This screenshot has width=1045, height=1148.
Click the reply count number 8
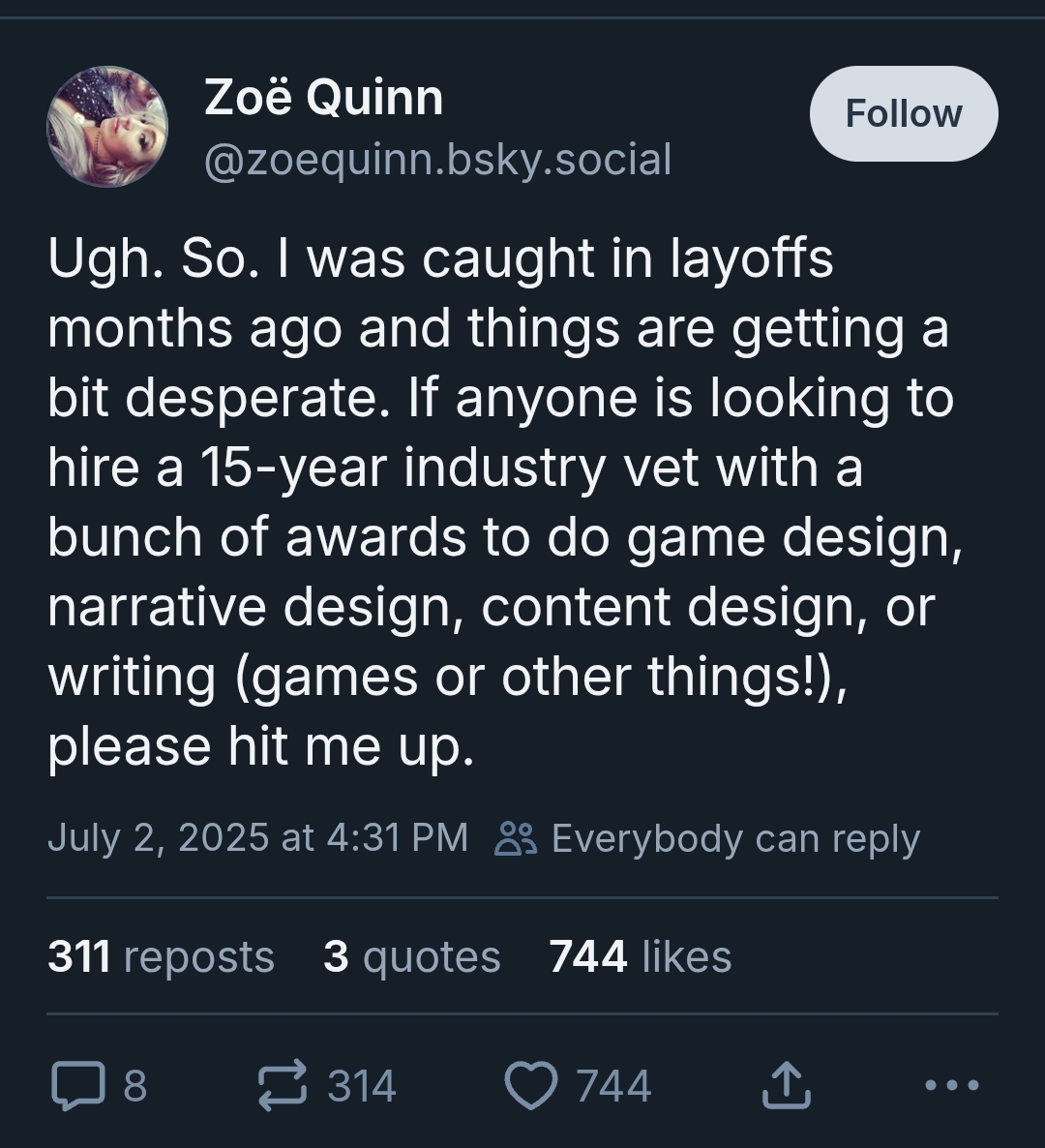click(135, 1085)
